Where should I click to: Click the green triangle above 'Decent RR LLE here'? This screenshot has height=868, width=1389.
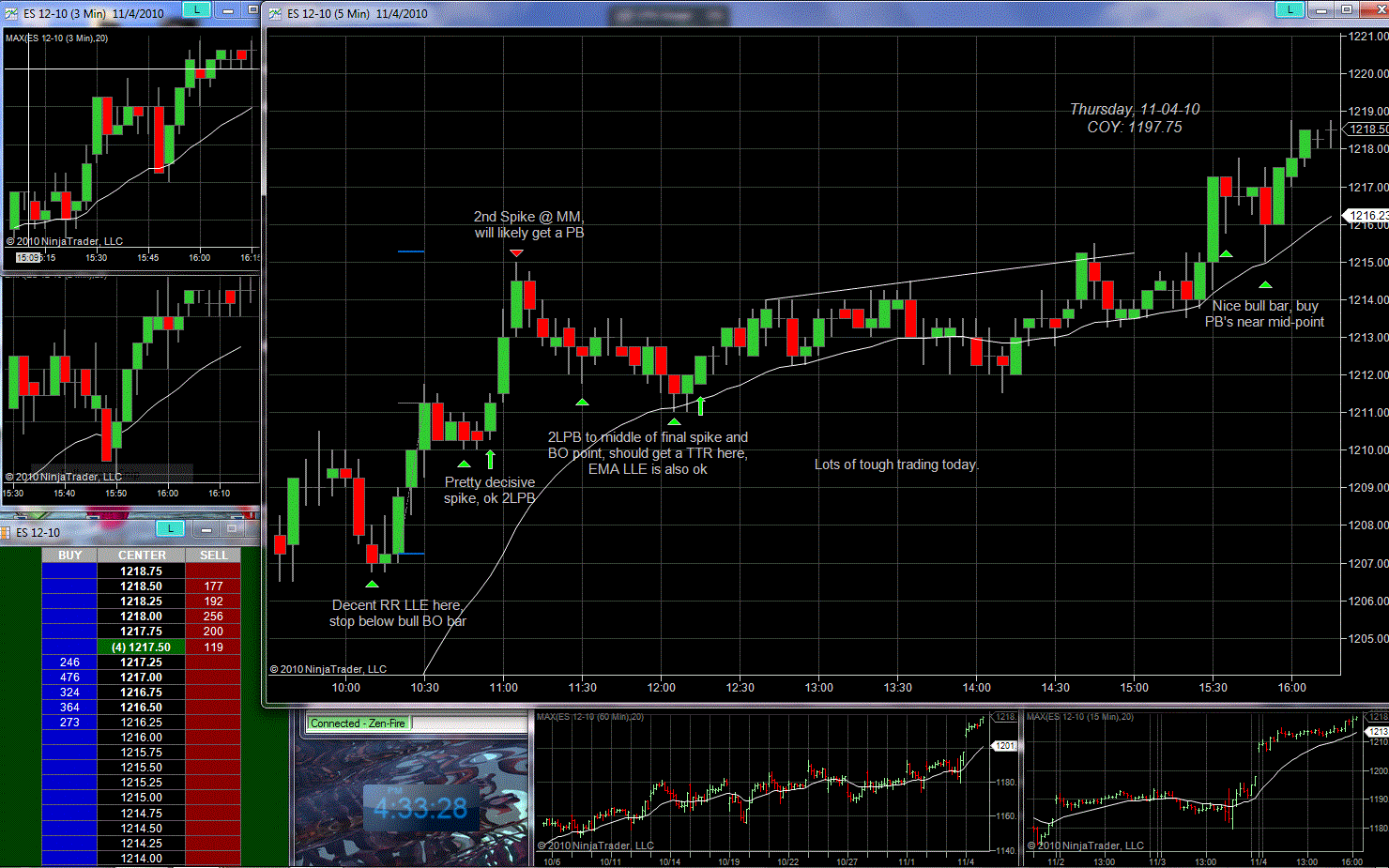tap(372, 585)
